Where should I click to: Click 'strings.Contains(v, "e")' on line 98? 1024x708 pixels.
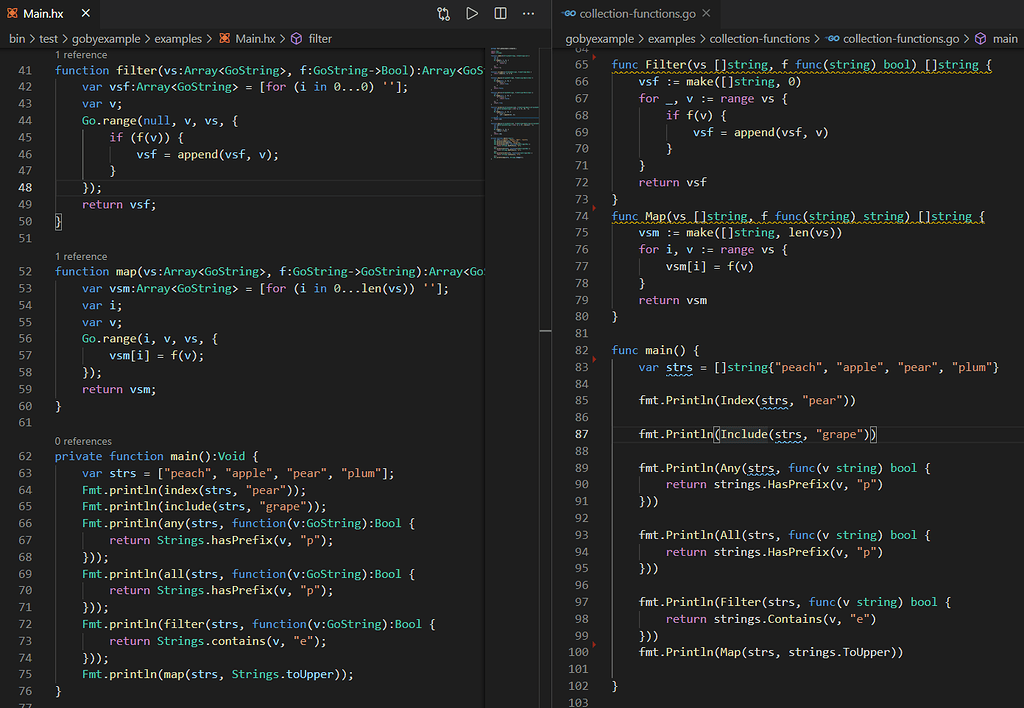click(795, 619)
